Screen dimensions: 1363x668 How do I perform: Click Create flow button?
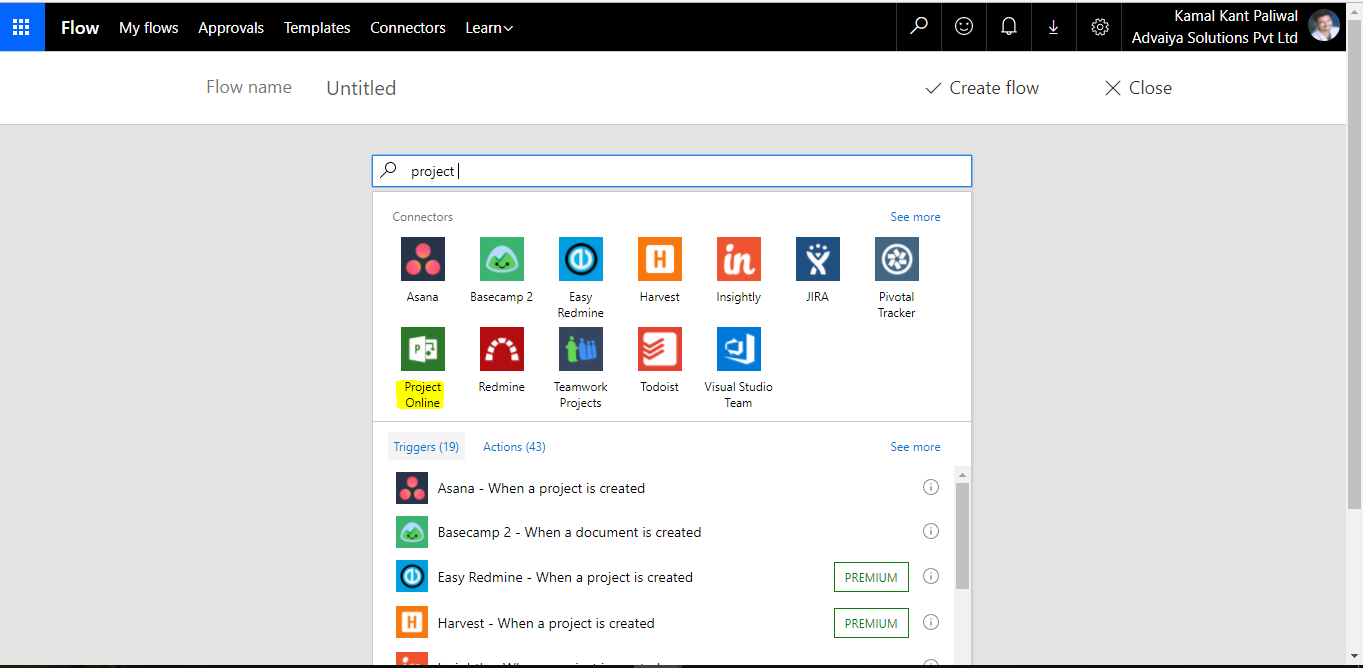982,88
